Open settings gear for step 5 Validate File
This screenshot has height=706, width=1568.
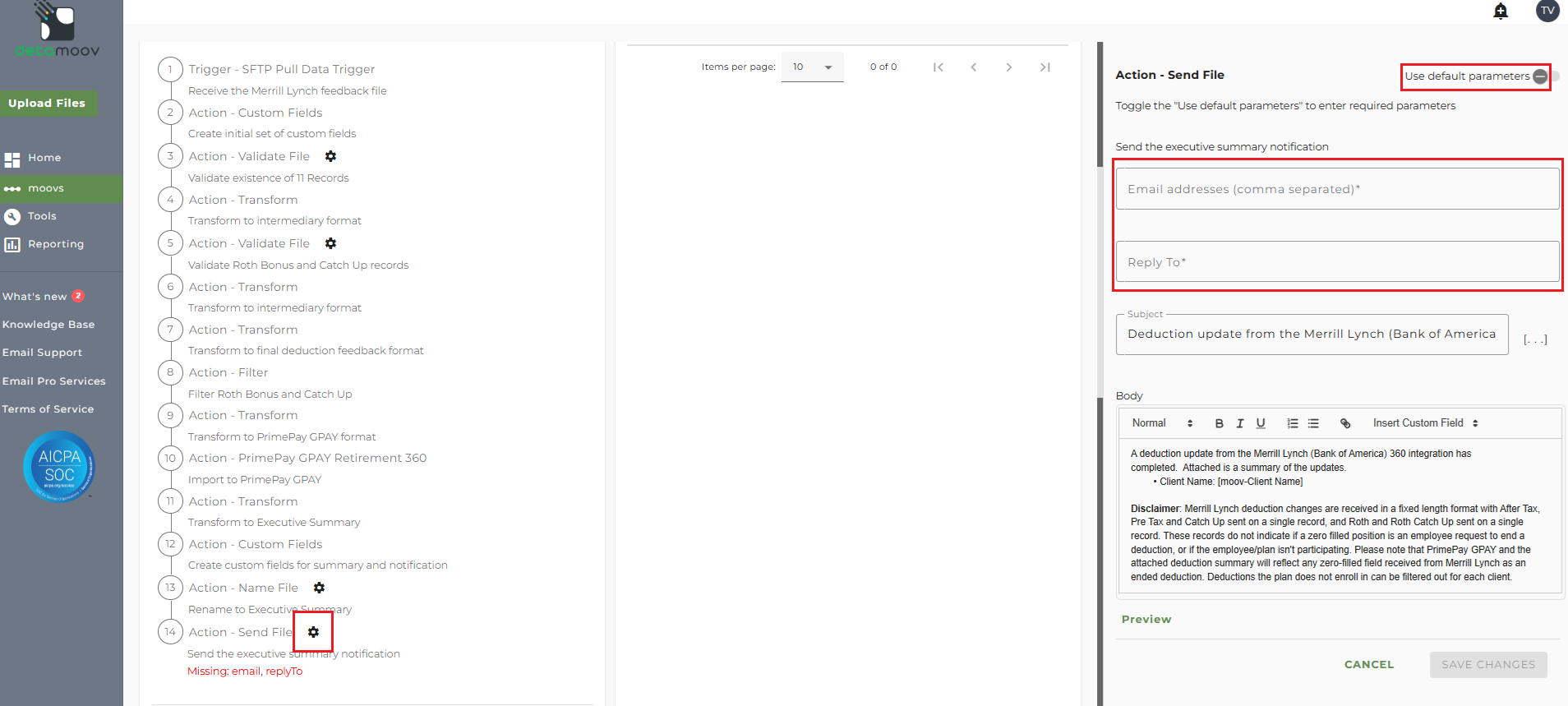tap(330, 243)
